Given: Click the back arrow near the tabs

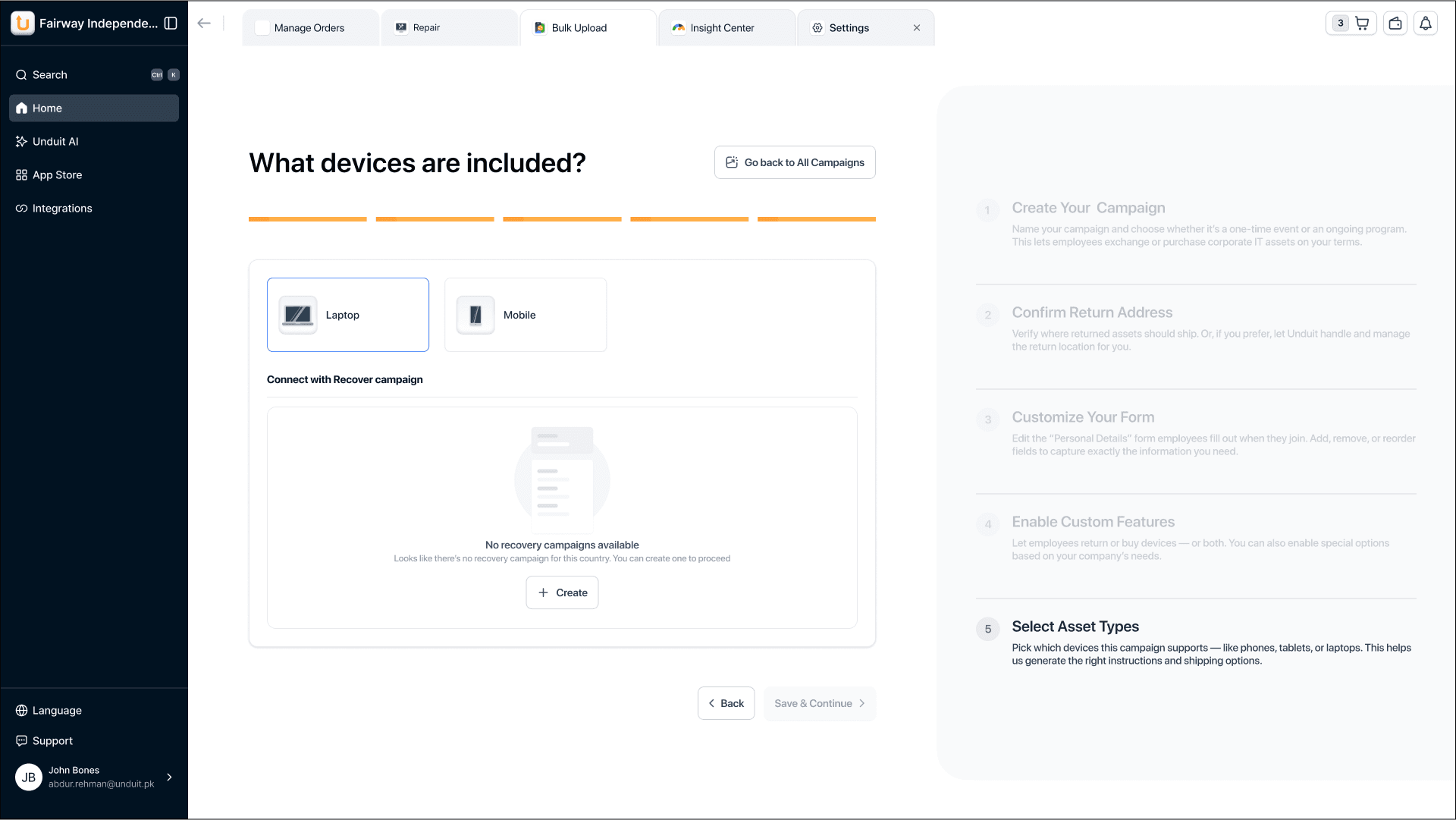Looking at the screenshot, I should (x=203, y=23).
